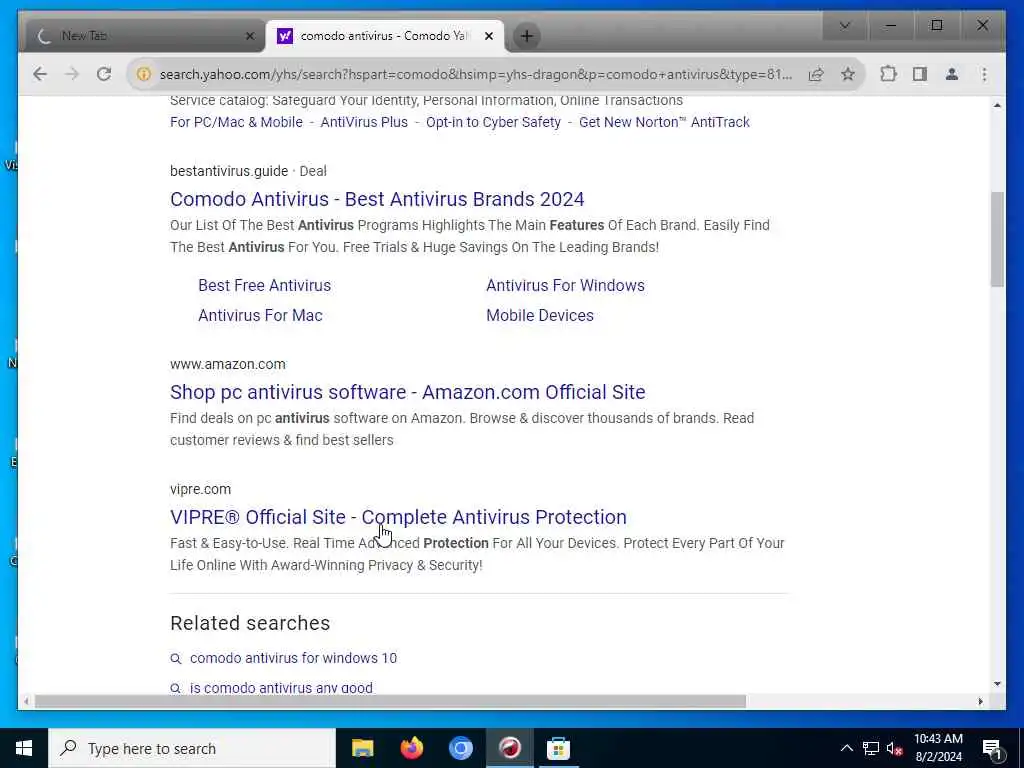
Task: Click the vipre.com domain text
Action: click(x=200, y=489)
